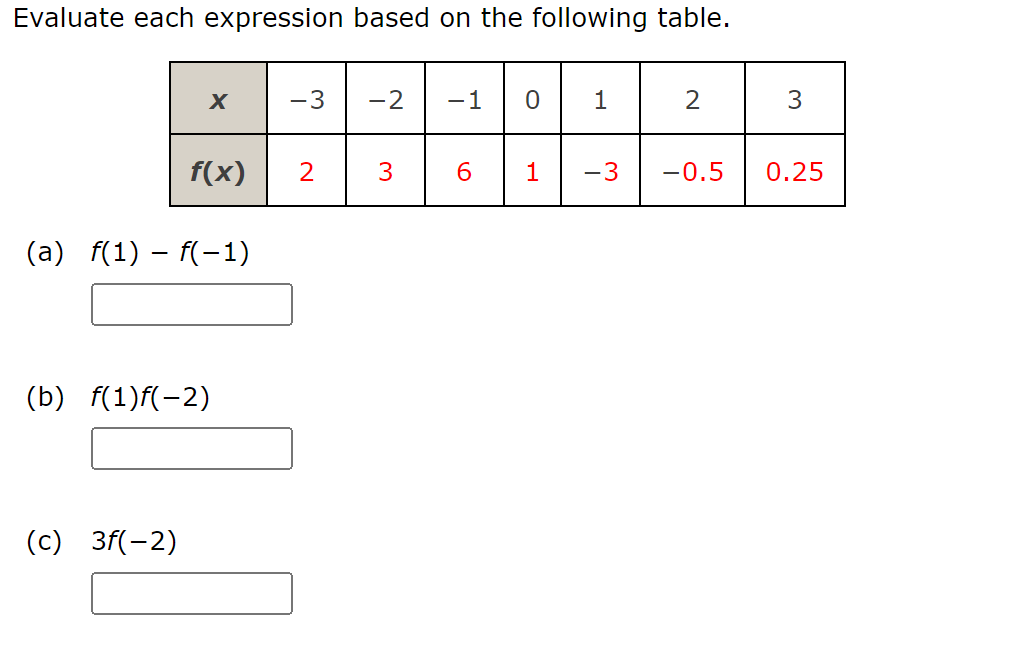Click the f(x) value −0.5 under x = 2

click(x=692, y=170)
